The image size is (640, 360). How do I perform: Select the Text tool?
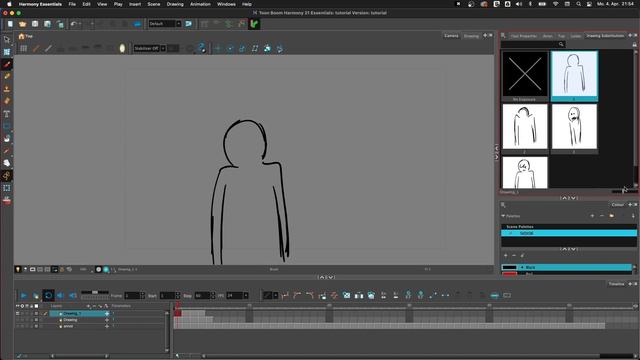click(7, 113)
